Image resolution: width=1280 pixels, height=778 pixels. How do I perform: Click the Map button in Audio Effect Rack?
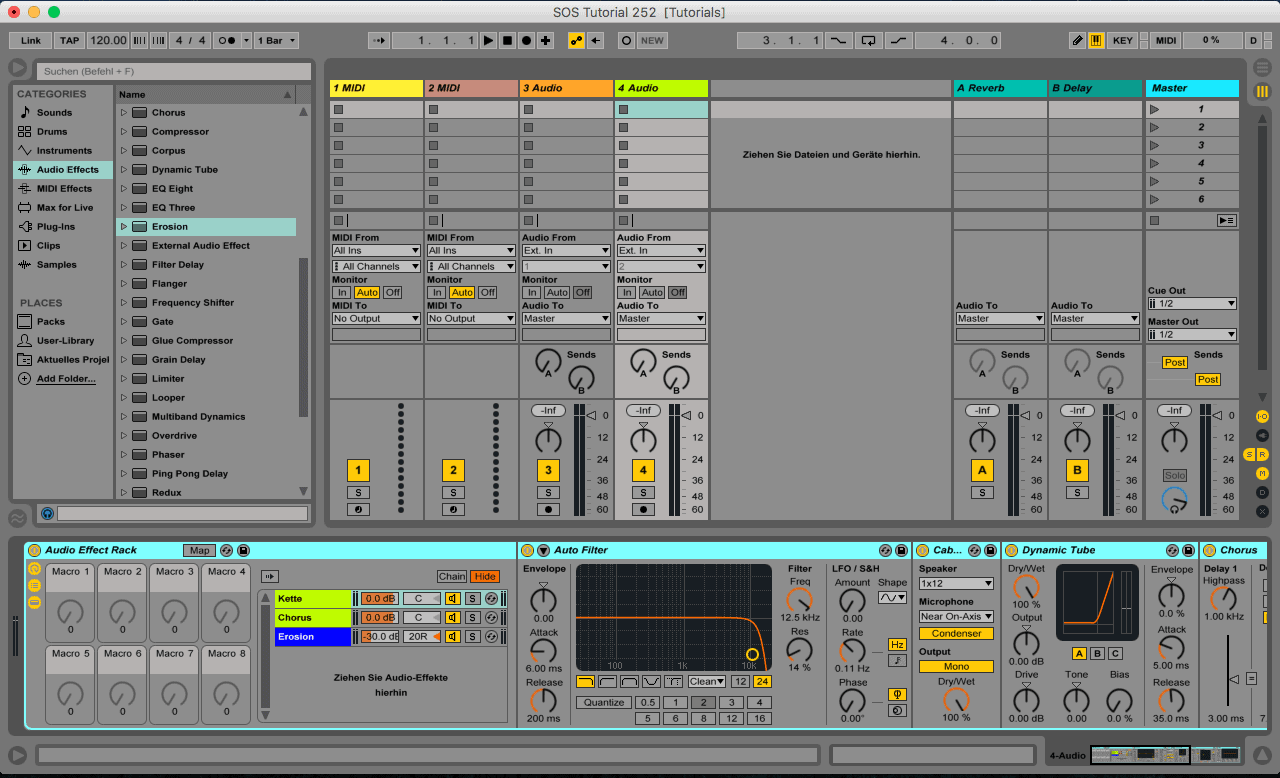[x=199, y=550]
